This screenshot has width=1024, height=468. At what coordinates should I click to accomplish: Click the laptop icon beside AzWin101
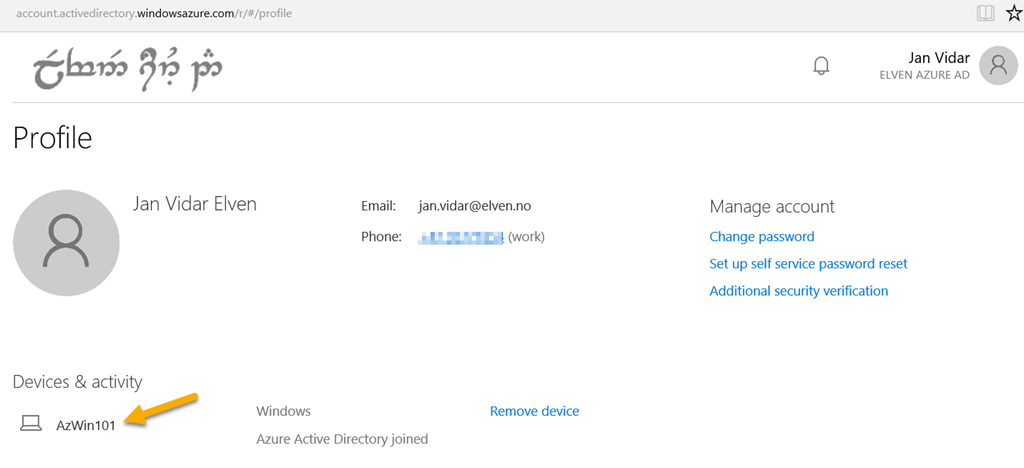[x=31, y=424]
